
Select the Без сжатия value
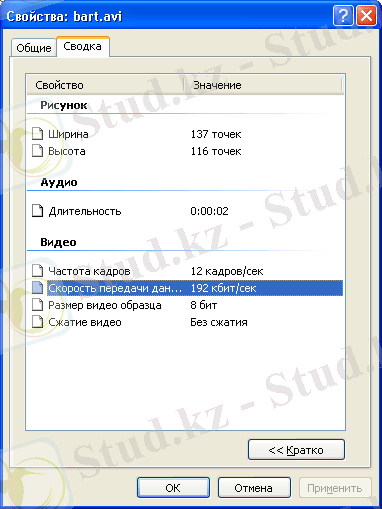(219, 322)
